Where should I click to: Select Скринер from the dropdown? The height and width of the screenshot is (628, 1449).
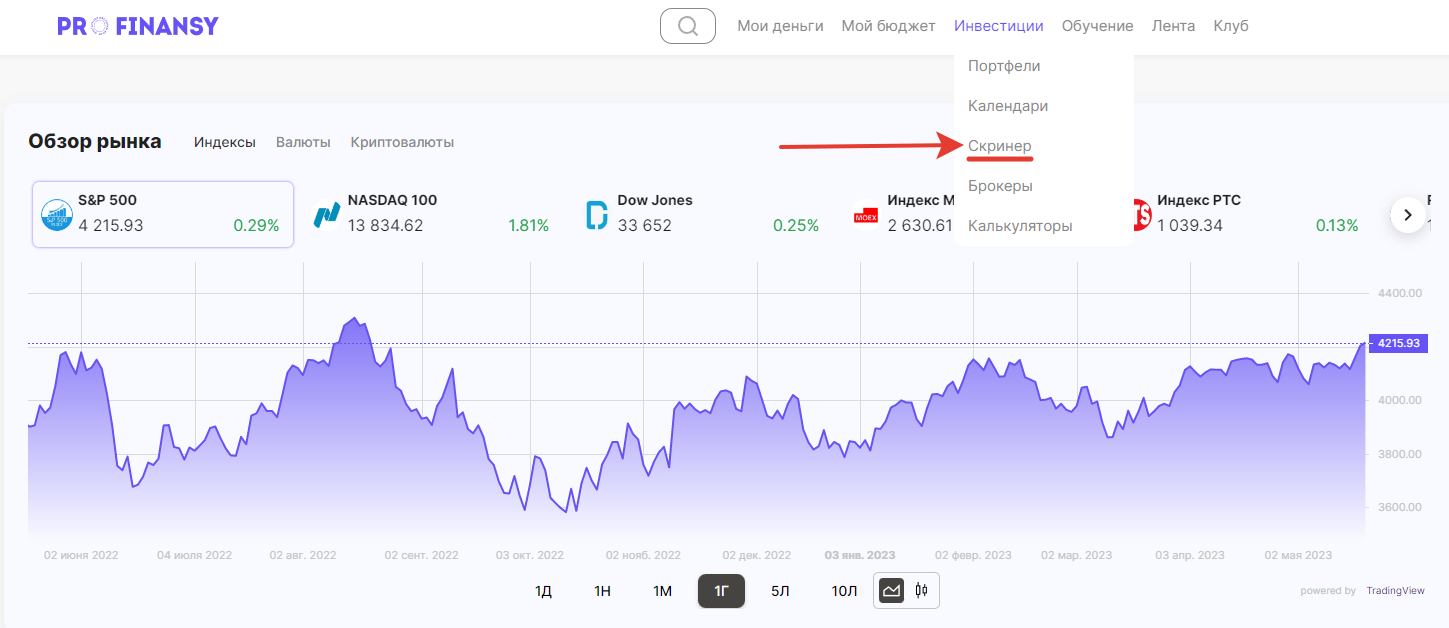[x=999, y=146]
